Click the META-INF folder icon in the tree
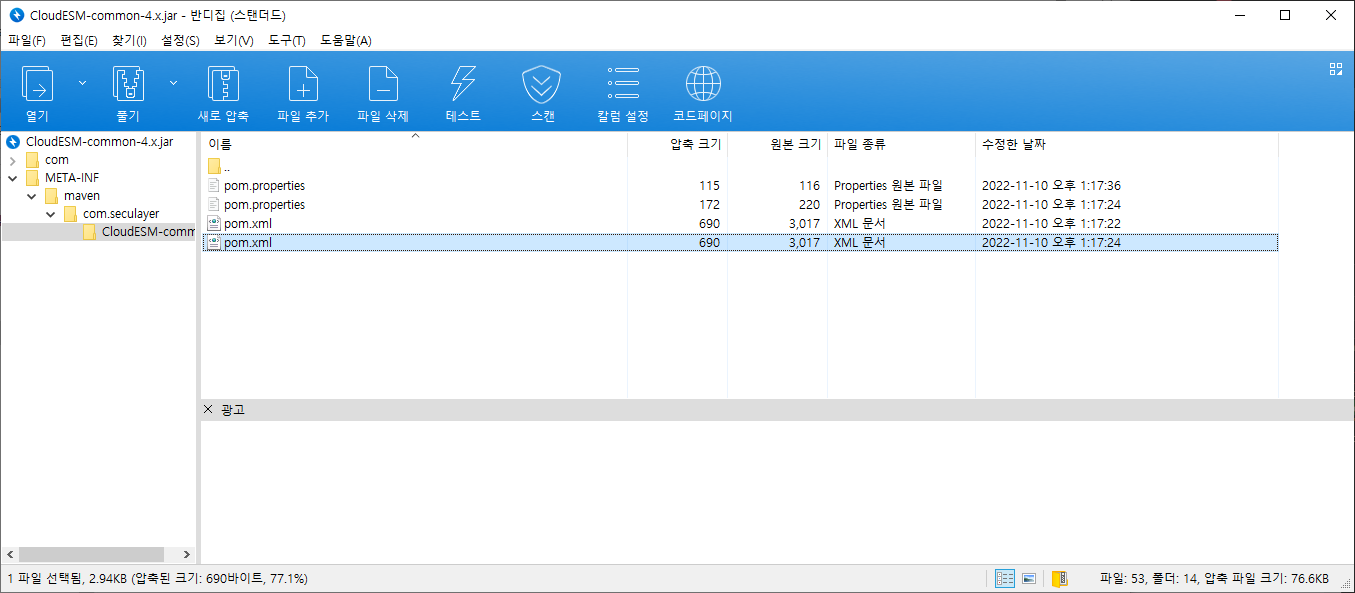This screenshot has width=1355, height=593. (32, 178)
